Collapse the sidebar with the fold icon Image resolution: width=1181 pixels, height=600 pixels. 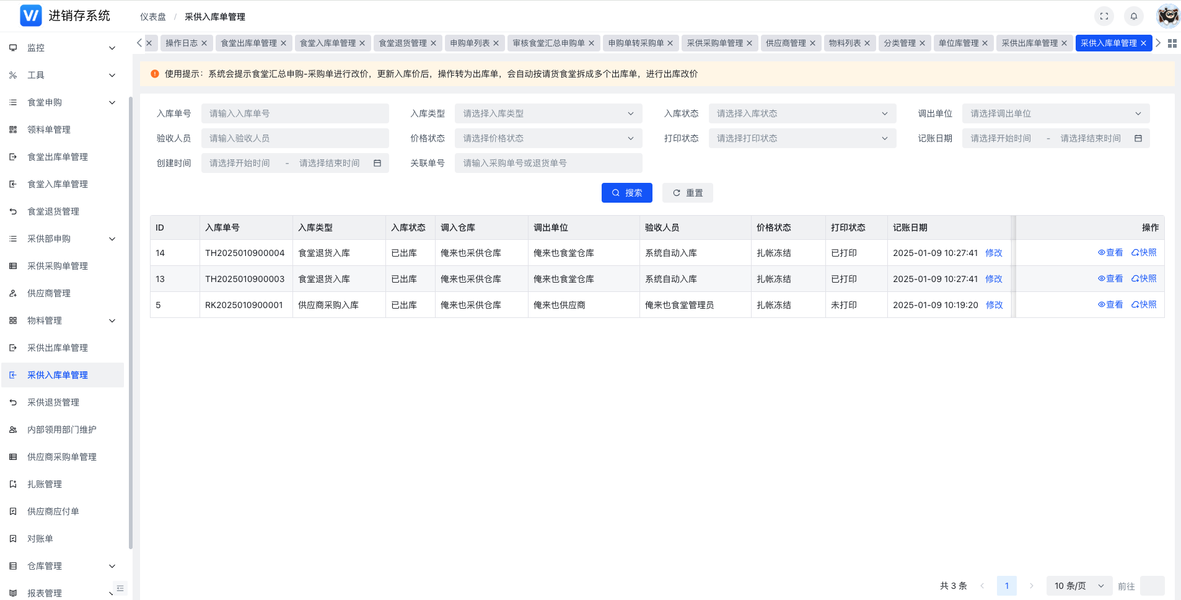[x=121, y=588]
